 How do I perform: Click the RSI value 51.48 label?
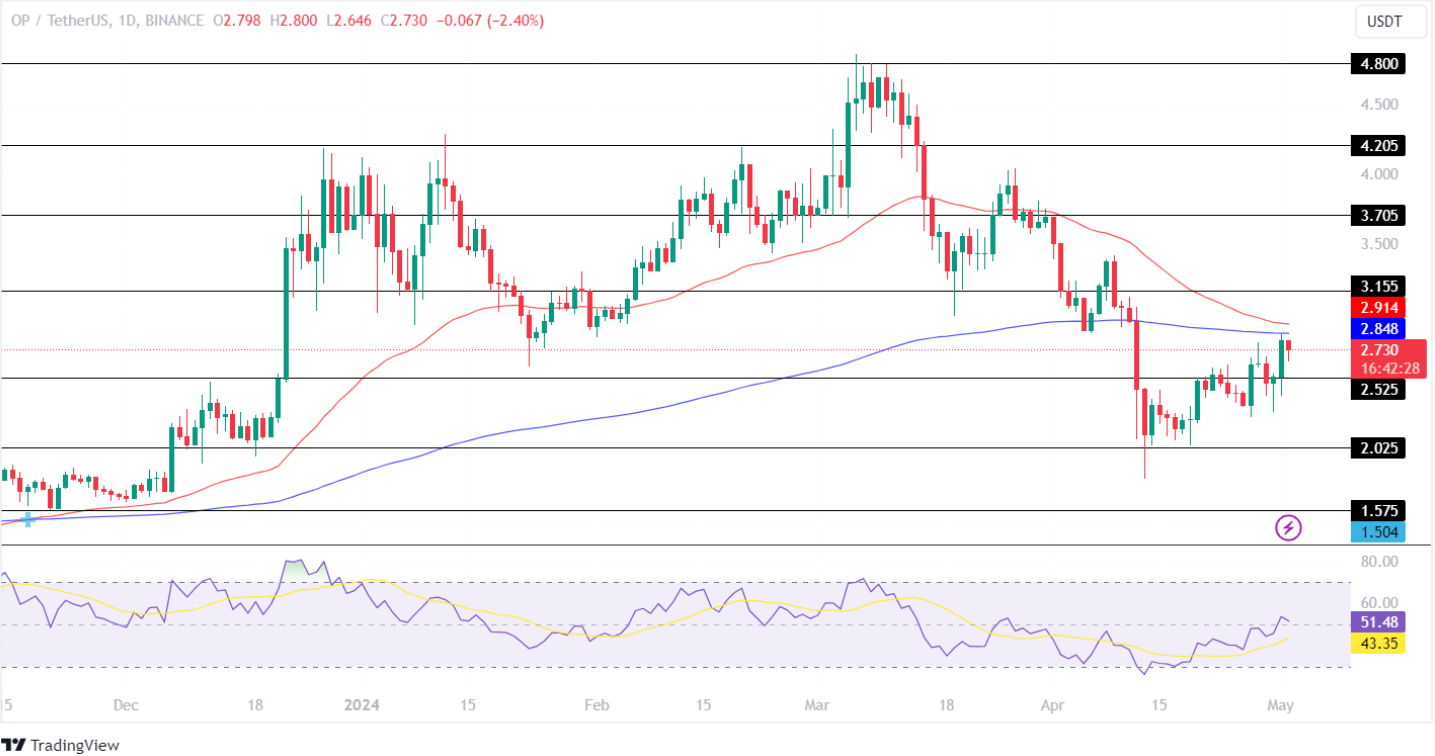click(1377, 621)
